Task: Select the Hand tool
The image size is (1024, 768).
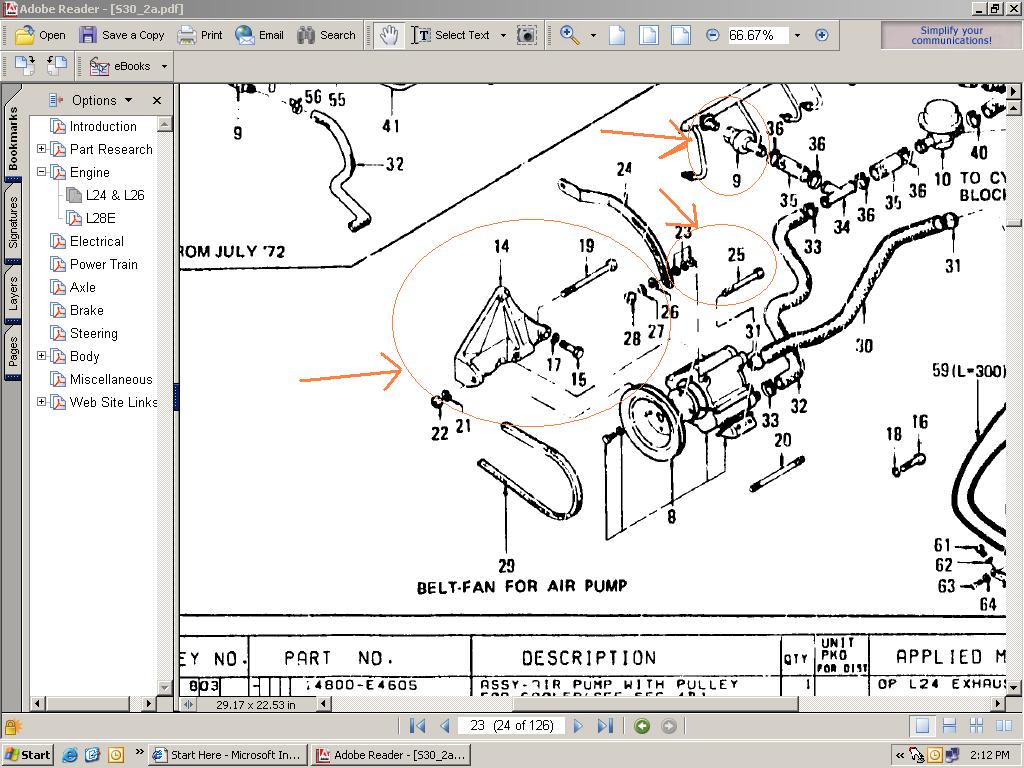Action: click(x=389, y=35)
